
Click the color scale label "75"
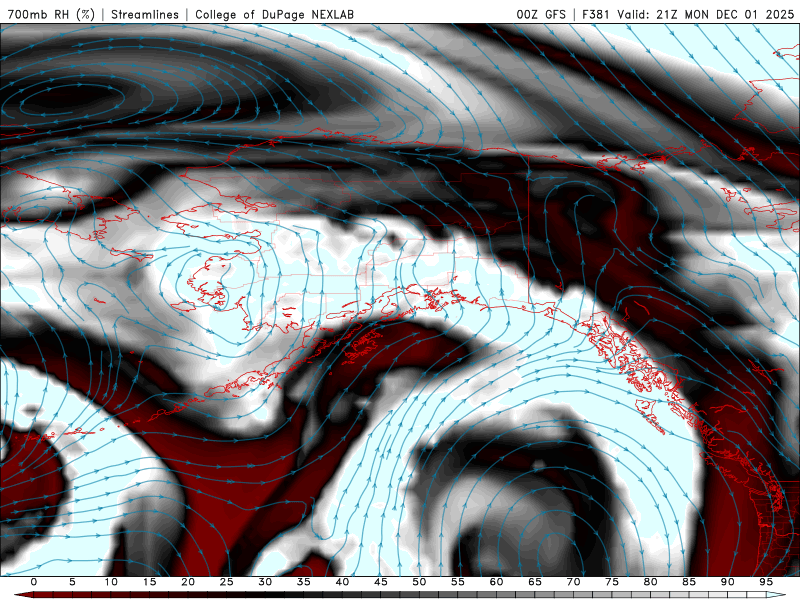(612, 582)
